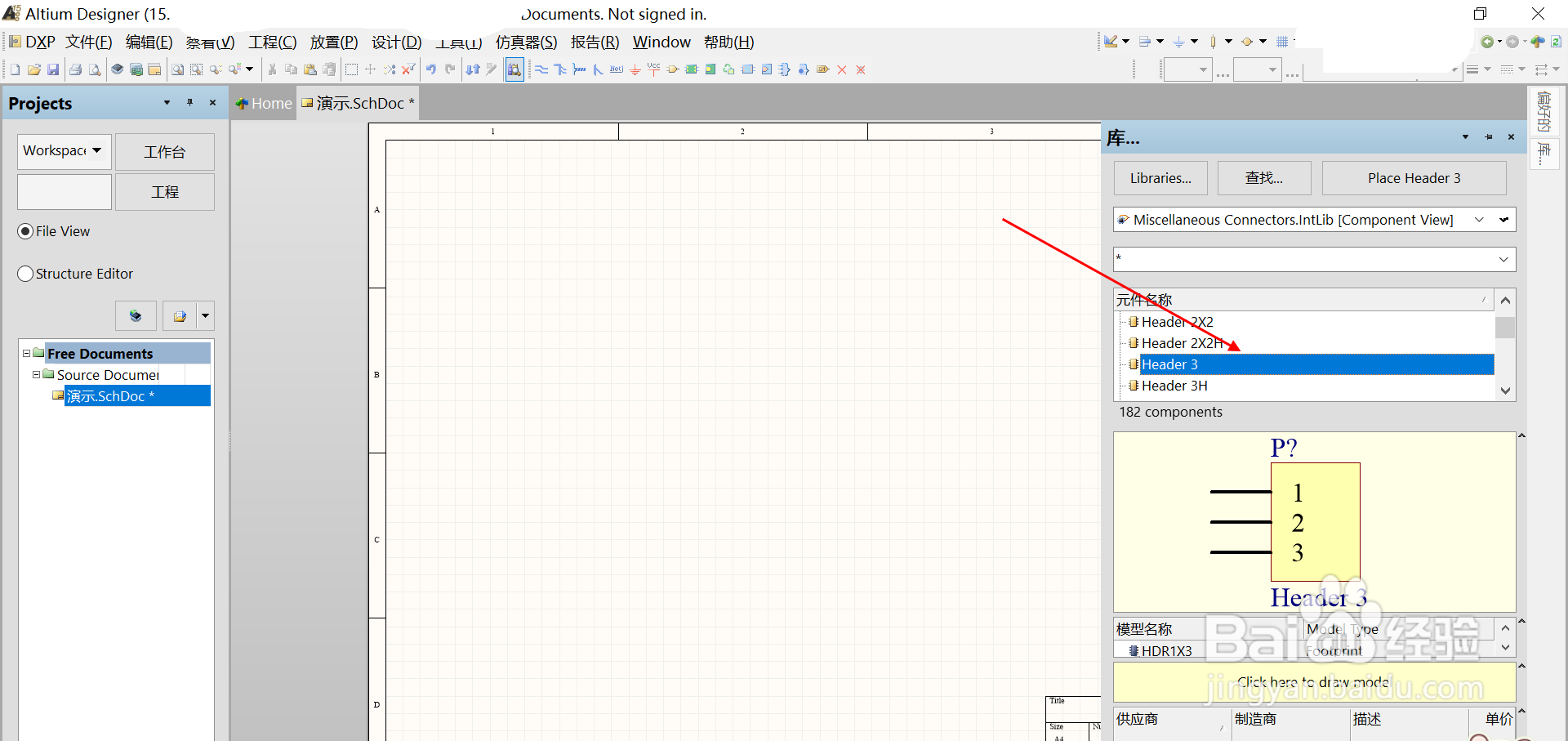
Task: Click the move selection cross icon
Action: click(371, 69)
